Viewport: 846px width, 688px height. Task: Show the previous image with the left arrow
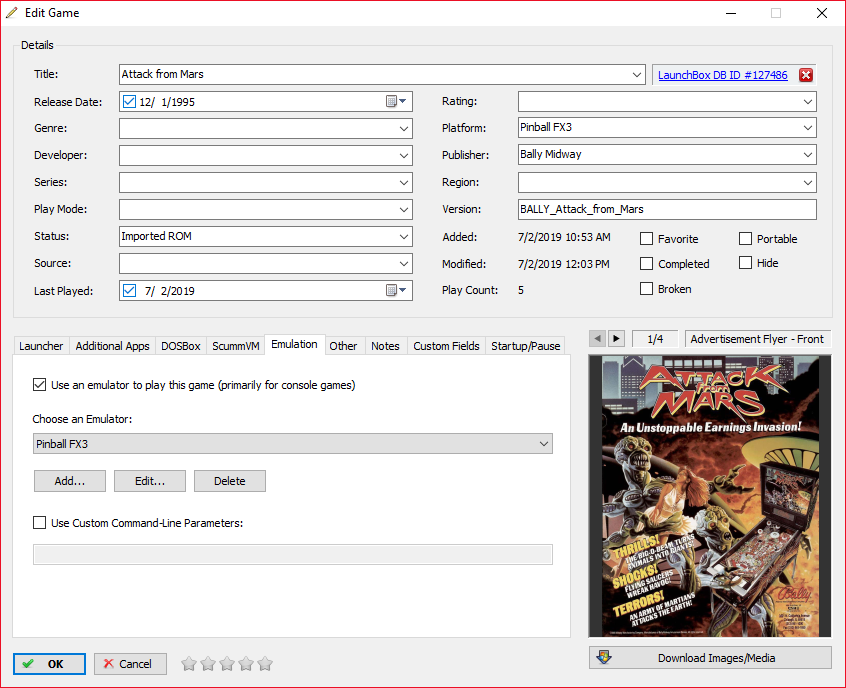[x=597, y=339]
